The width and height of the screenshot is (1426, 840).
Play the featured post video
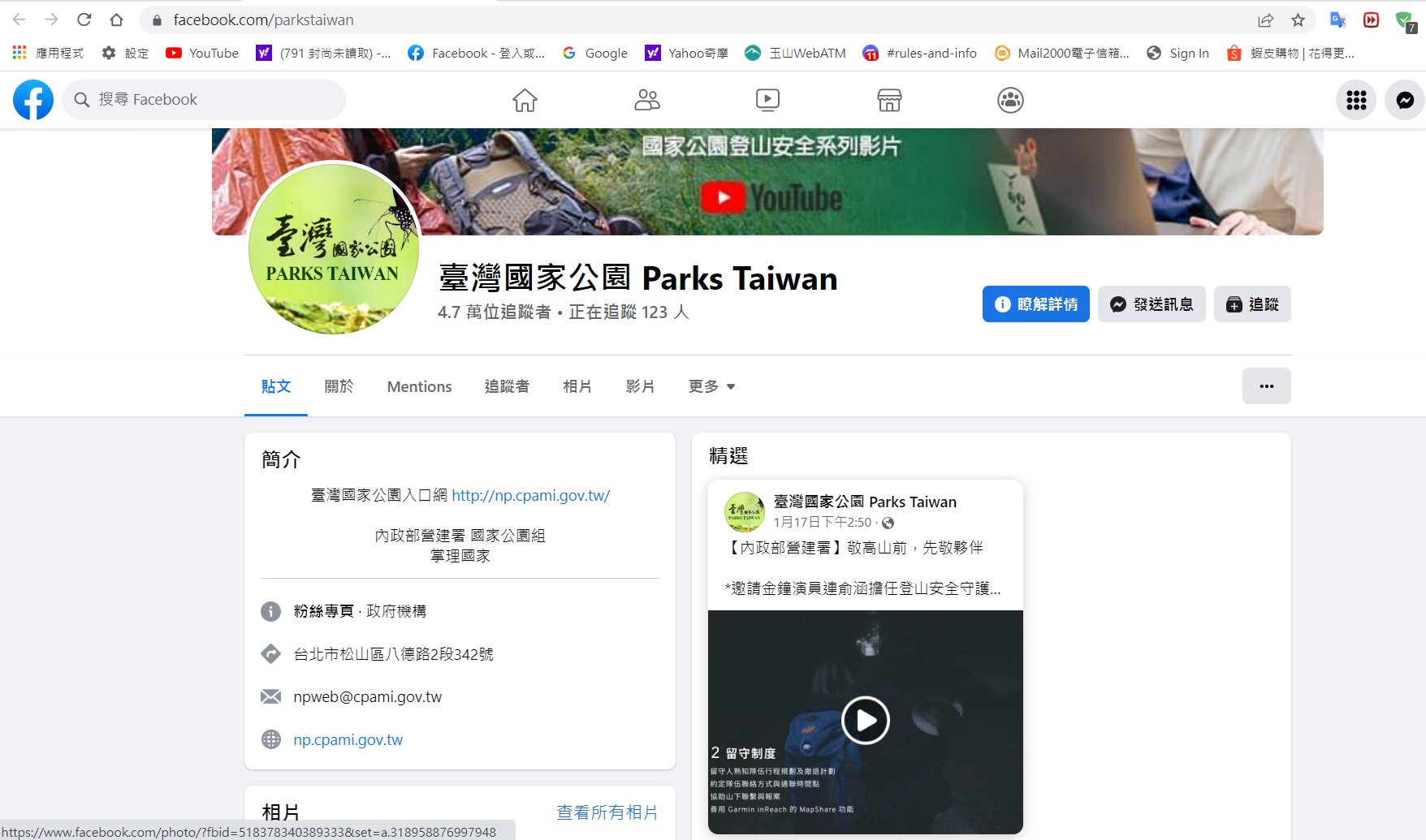(x=865, y=720)
